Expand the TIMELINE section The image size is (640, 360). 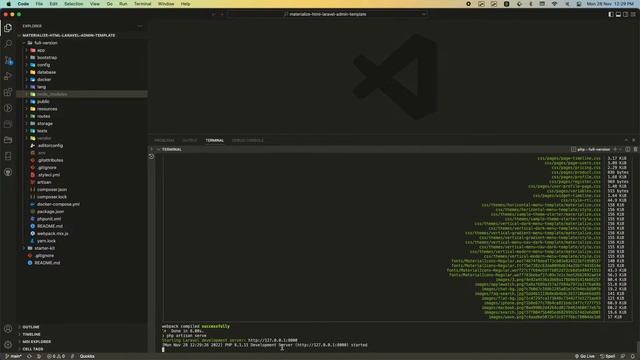coord(31,334)
